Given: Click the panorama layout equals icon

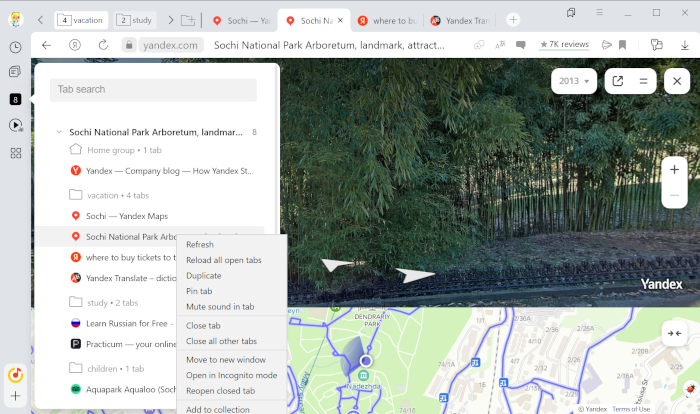Looking at the screenshot, I should click(643, 81).
